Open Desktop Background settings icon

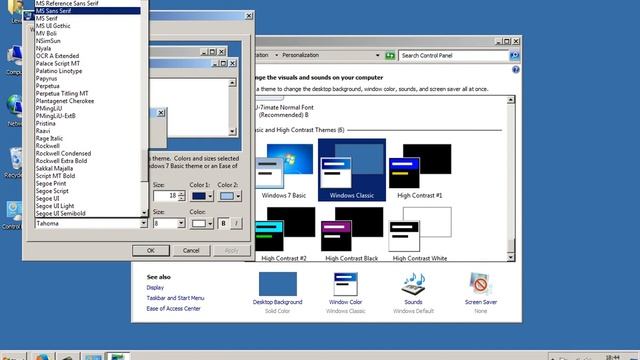coord(278,284)
